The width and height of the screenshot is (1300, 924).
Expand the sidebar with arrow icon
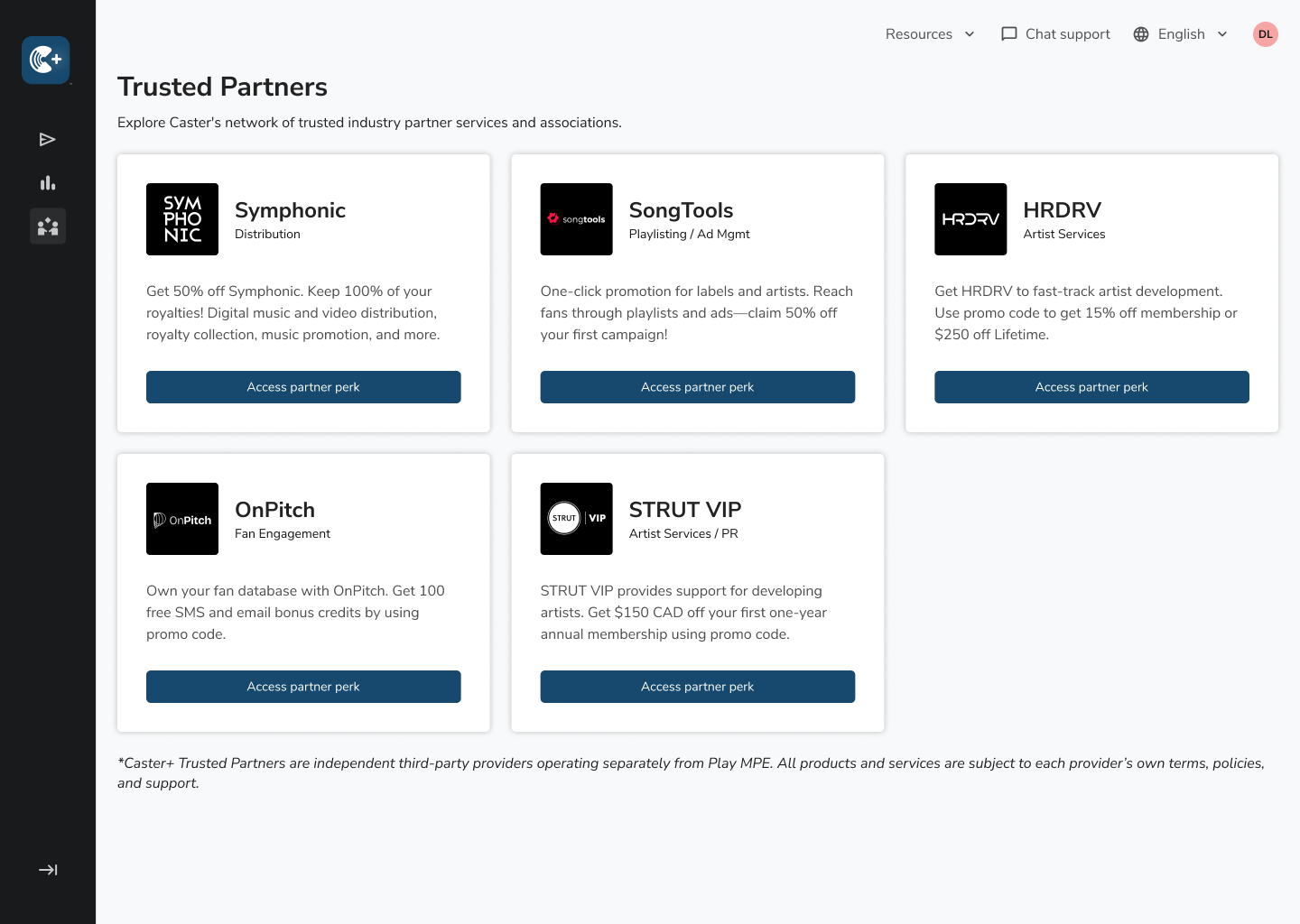48,870
